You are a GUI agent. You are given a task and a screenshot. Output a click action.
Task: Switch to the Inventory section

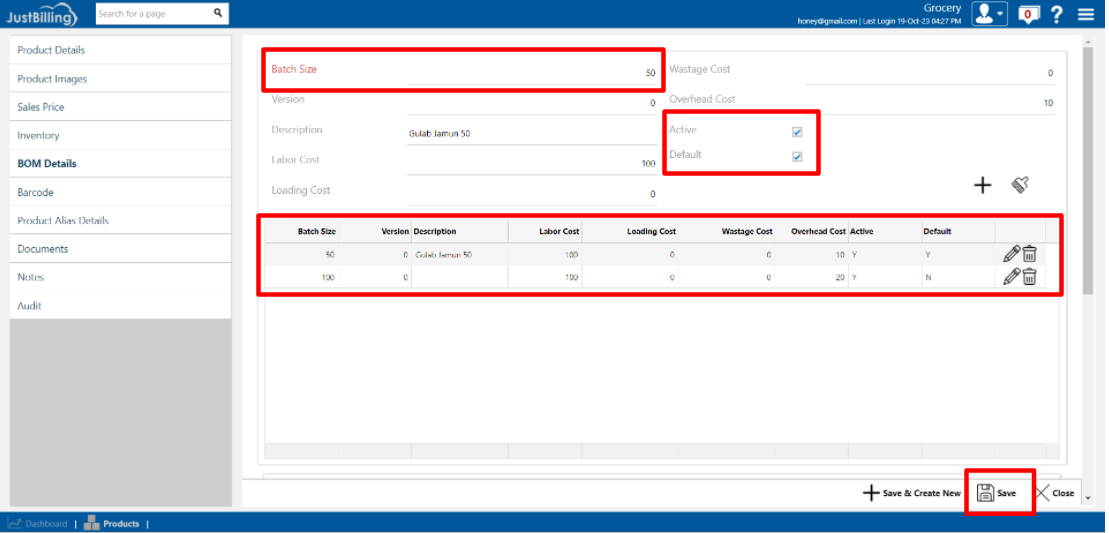(38, 135)
